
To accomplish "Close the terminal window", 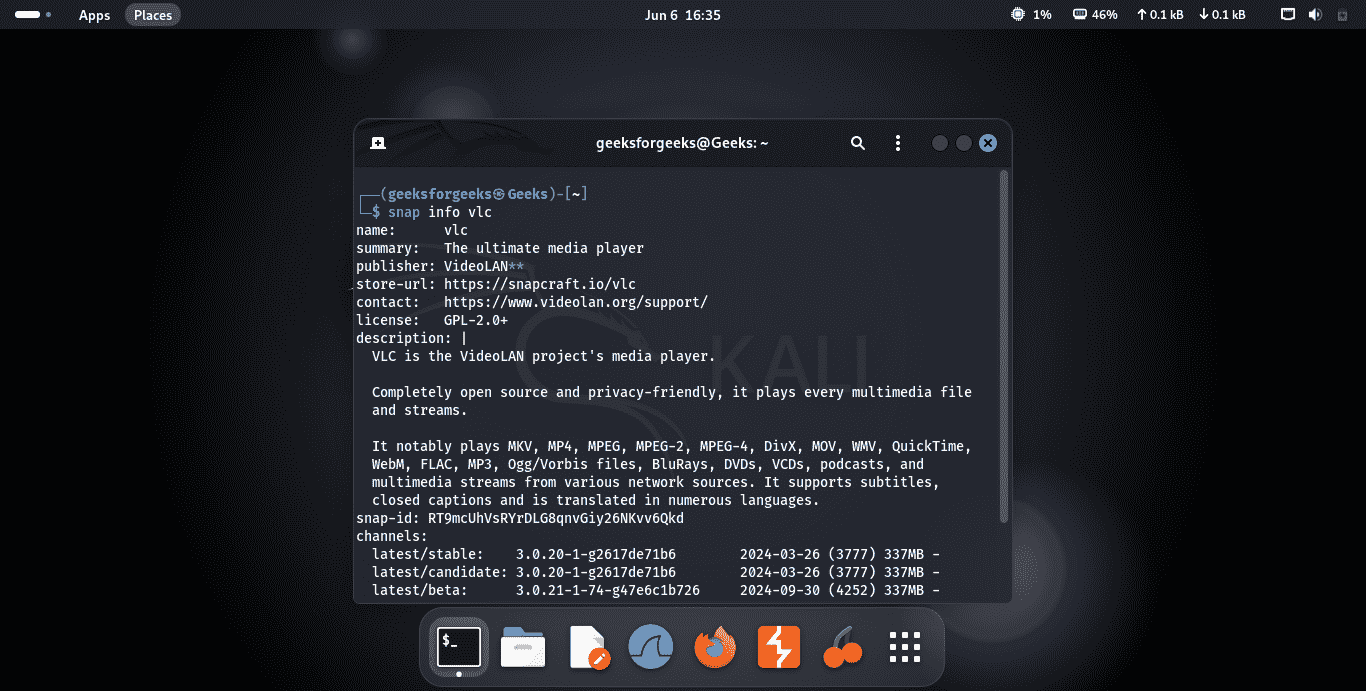I will coord(988,143).
